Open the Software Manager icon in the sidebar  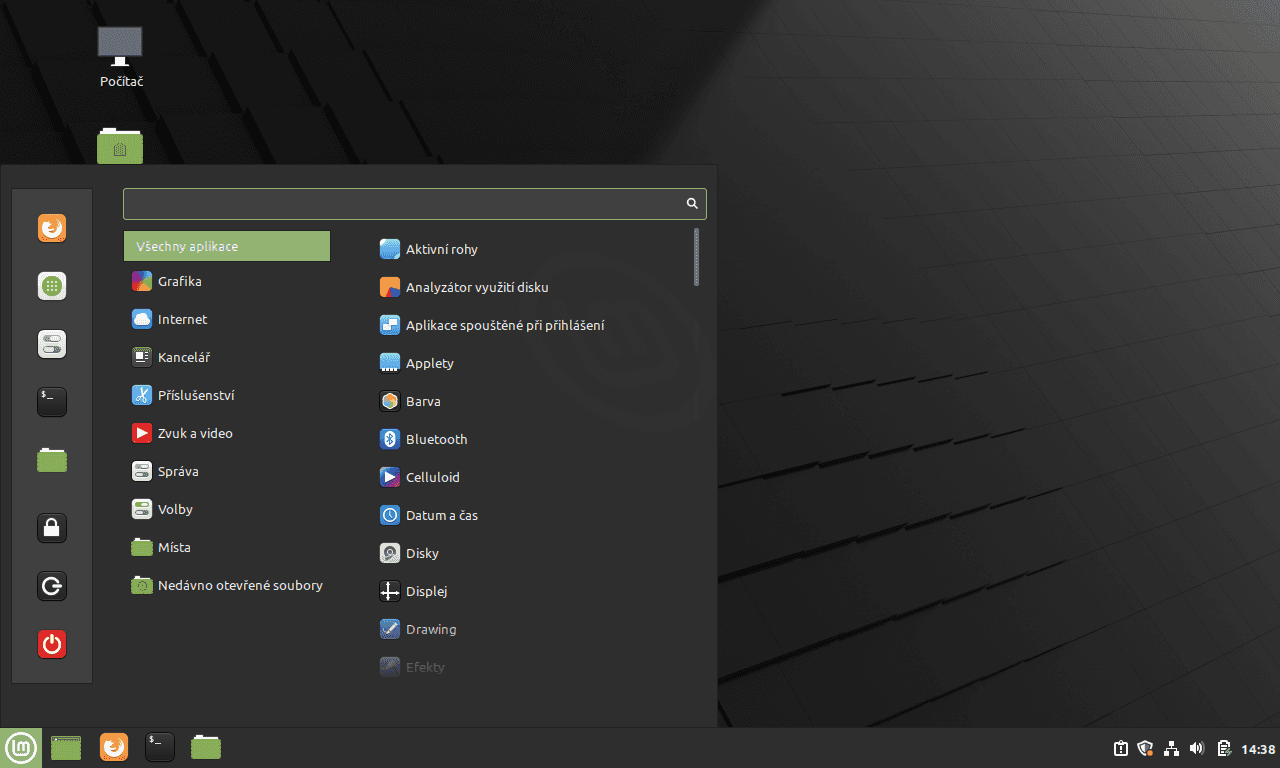click(51, 285)
